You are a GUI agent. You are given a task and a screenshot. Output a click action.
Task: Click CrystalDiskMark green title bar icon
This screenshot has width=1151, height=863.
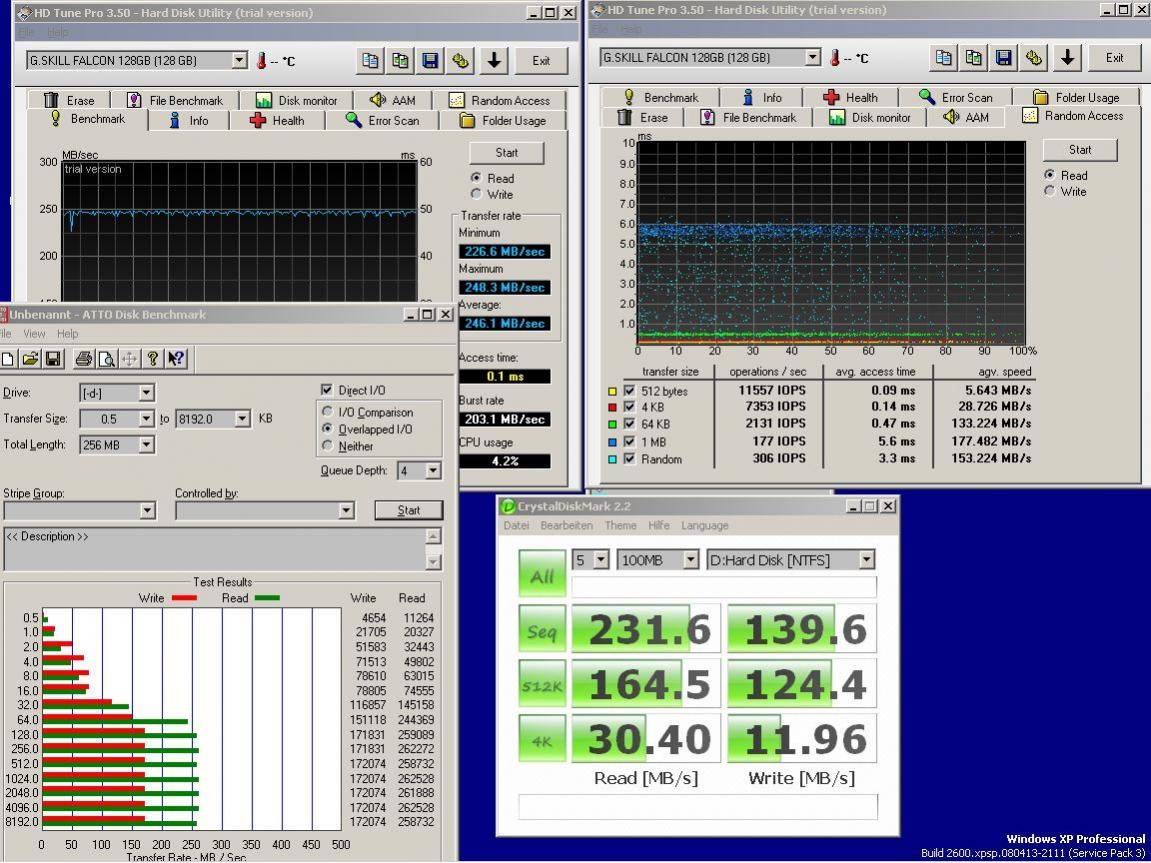click(507, 506)
